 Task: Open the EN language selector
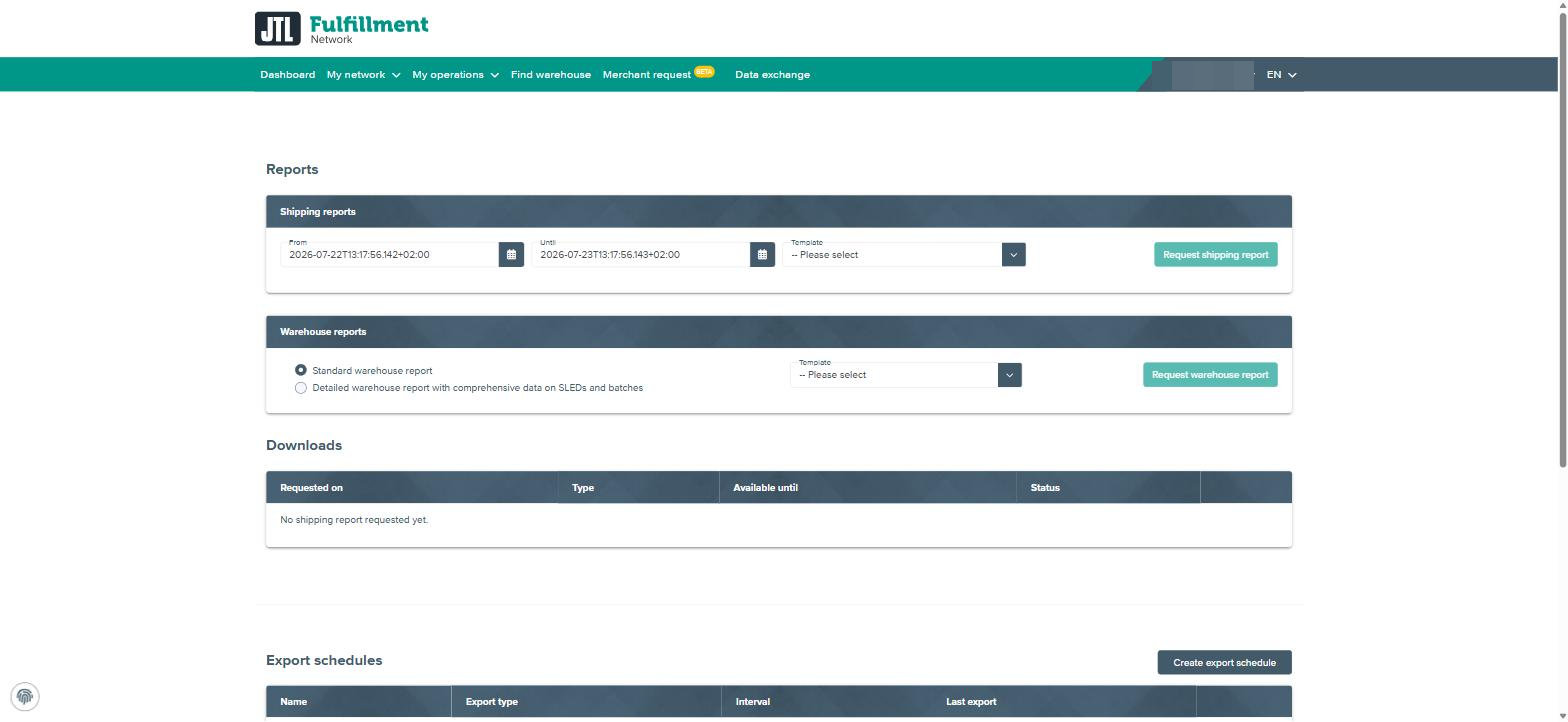(x=1281, y=75)
